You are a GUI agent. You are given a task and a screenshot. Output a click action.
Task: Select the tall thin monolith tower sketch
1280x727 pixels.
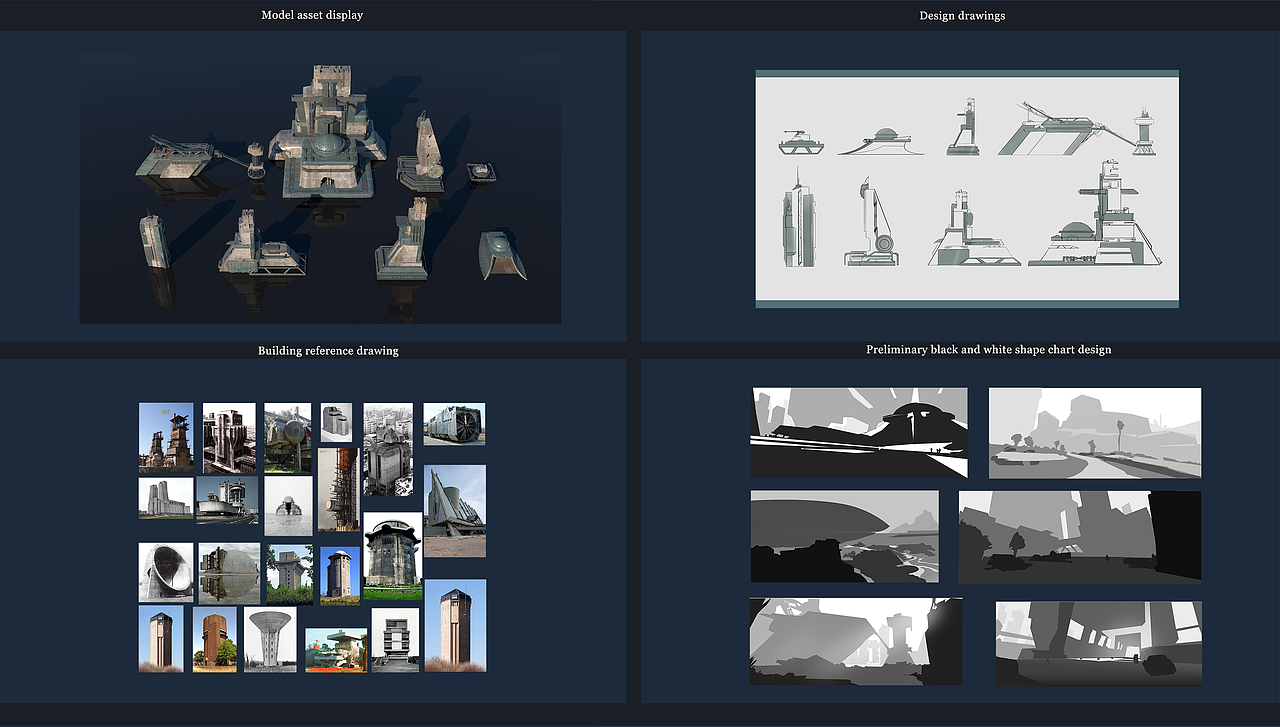pyautogui.click(x=799, y=219)
